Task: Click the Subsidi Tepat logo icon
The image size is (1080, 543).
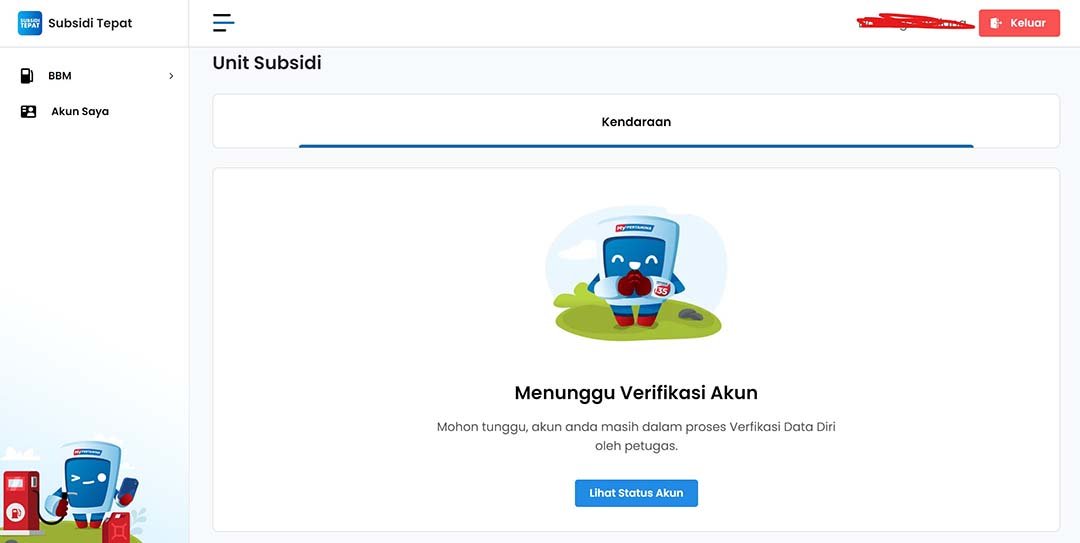Action: tap(30, 23)
